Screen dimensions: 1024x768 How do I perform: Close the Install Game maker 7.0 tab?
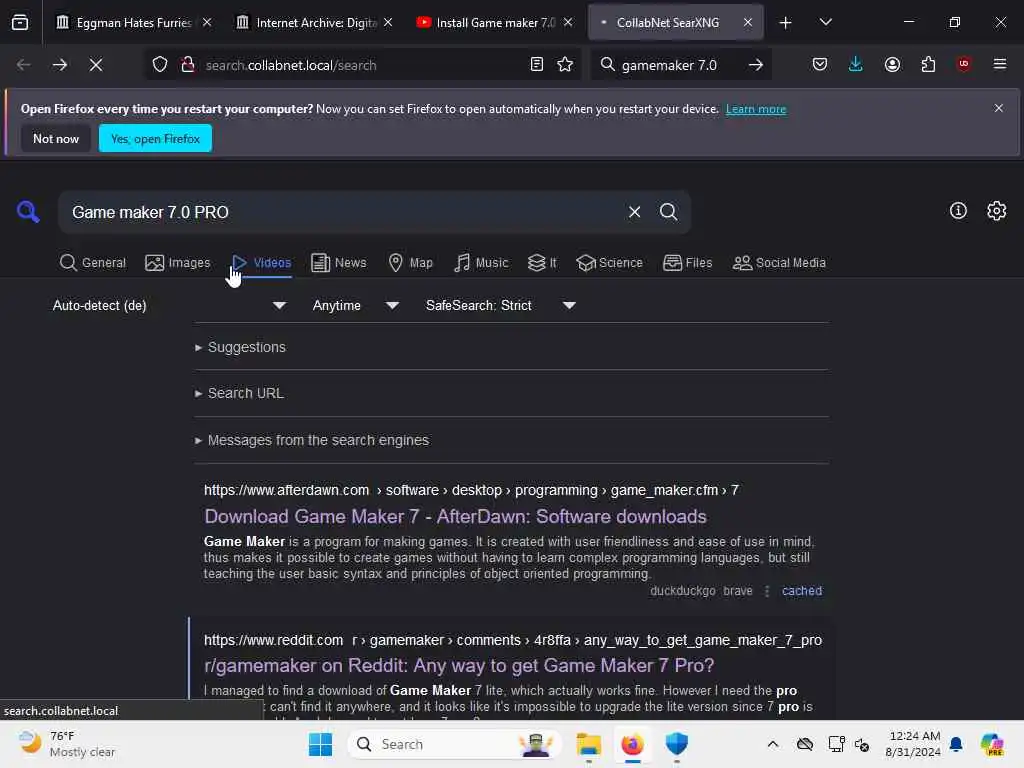[568, 22]
